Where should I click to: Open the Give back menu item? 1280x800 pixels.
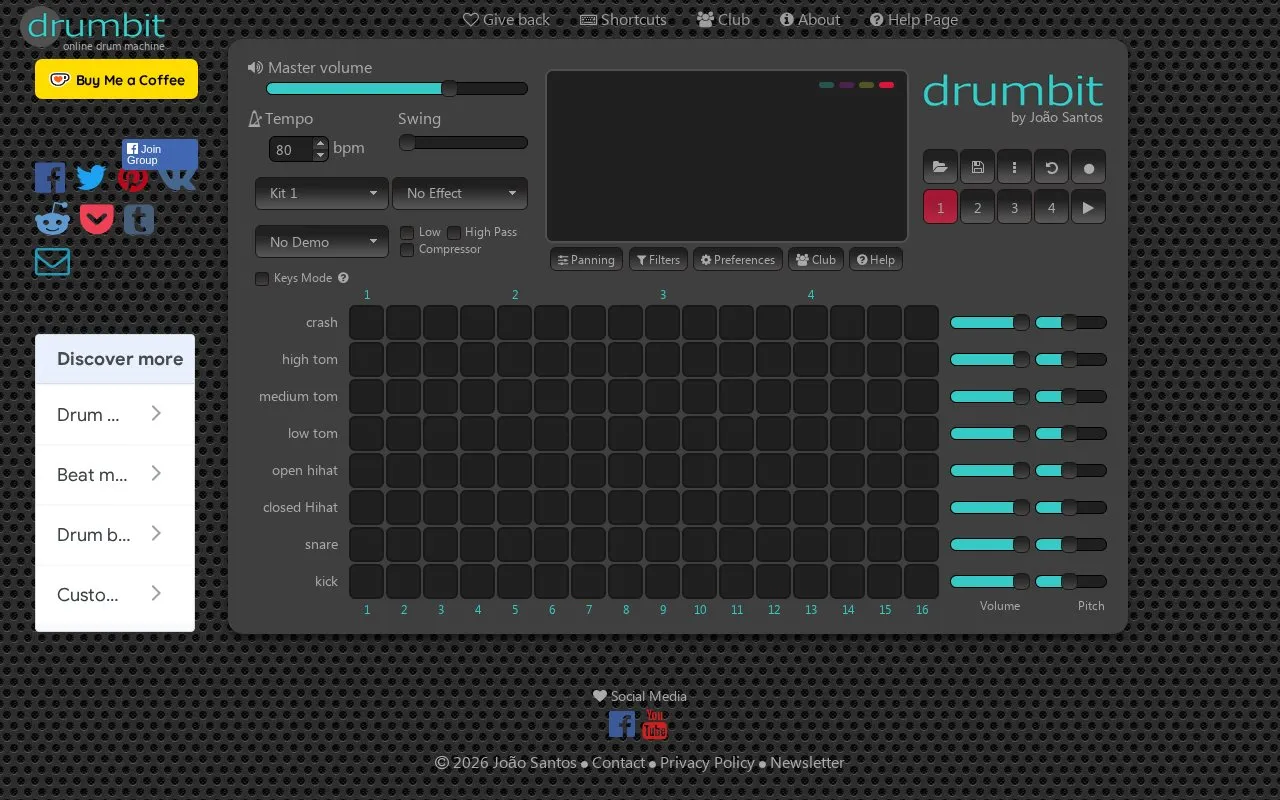tap(506, 19)
